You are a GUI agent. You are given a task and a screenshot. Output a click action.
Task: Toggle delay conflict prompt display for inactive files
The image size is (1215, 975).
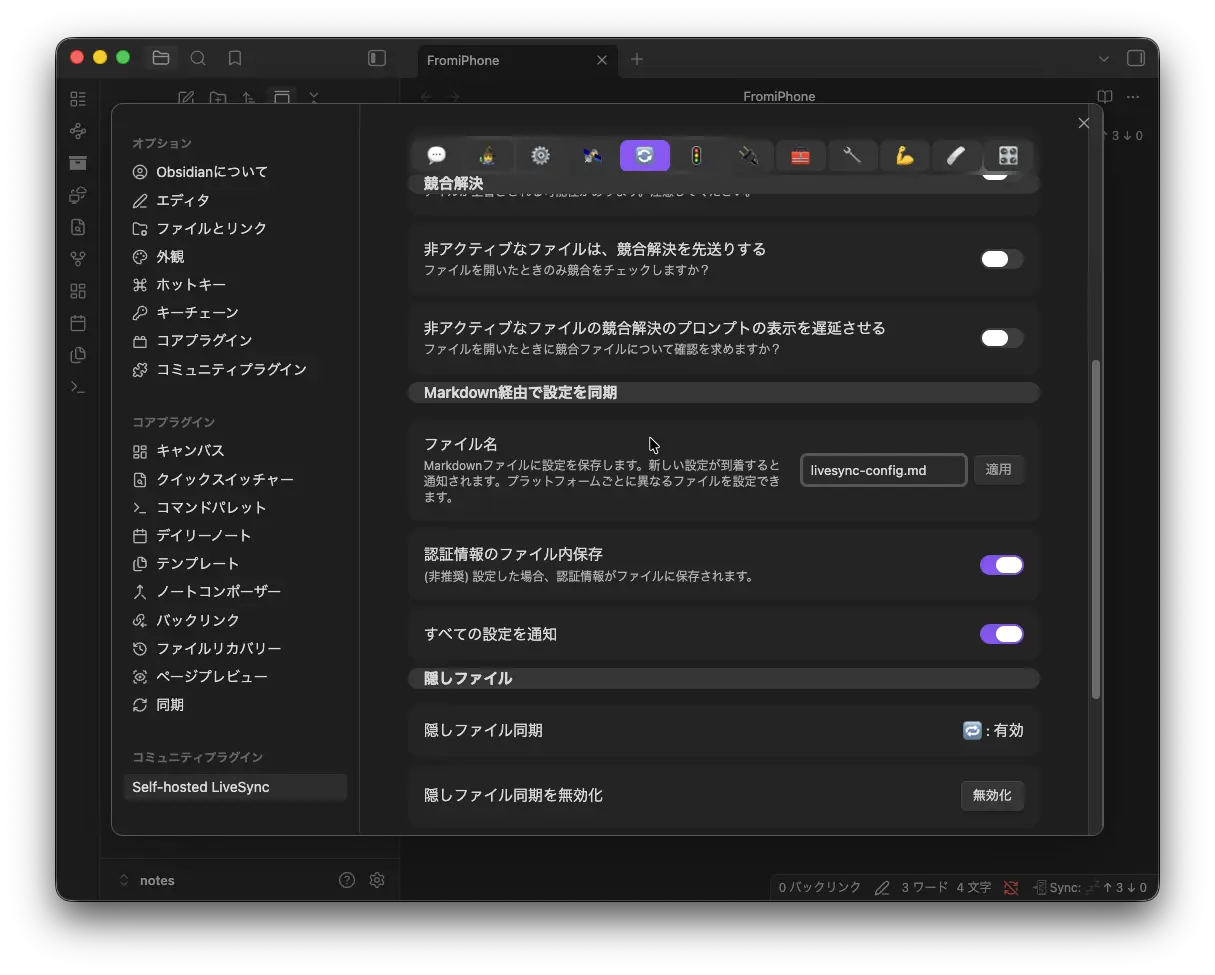pos(1001,338)
